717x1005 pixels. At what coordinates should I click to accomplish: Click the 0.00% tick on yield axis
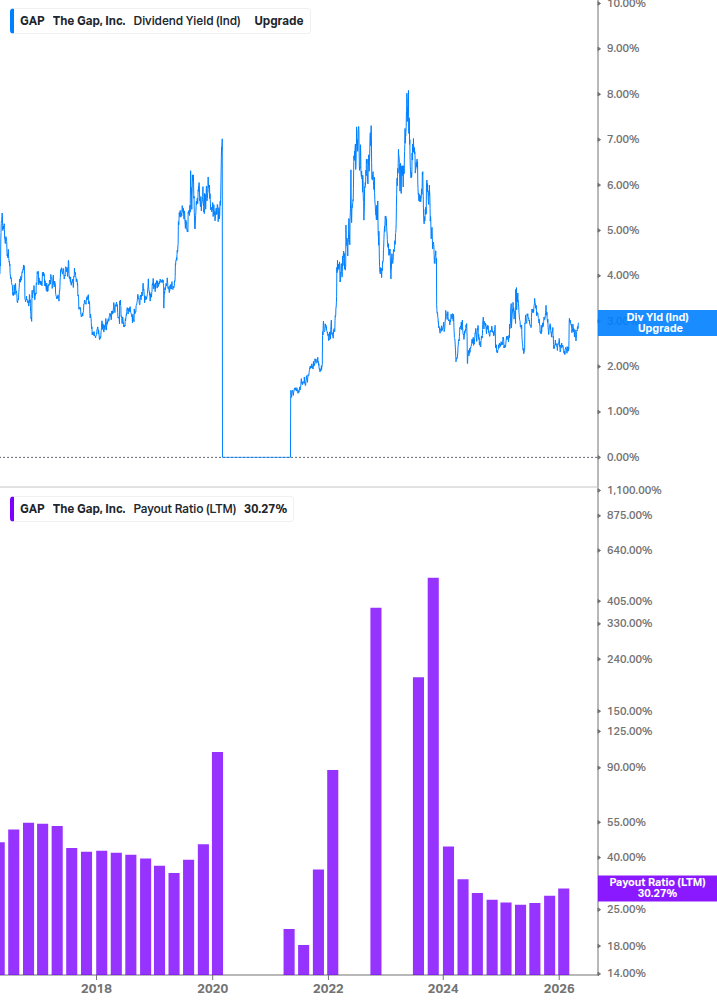click(623, 457)
